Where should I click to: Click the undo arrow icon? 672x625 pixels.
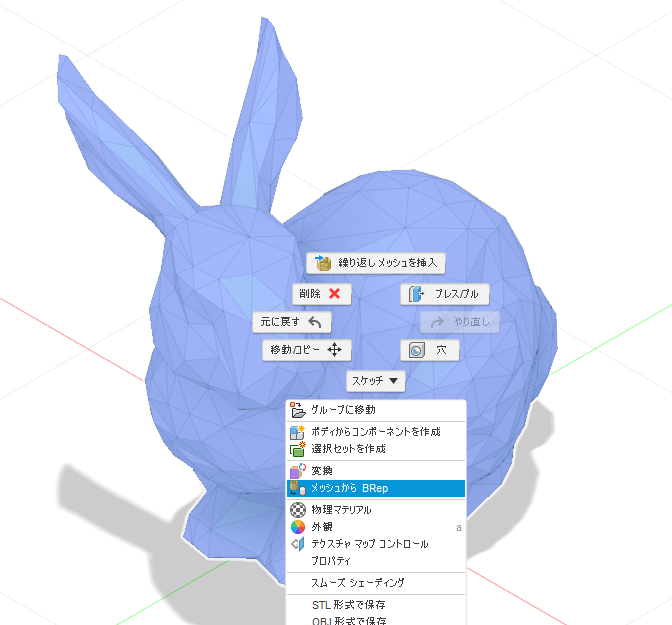(315, 322)
